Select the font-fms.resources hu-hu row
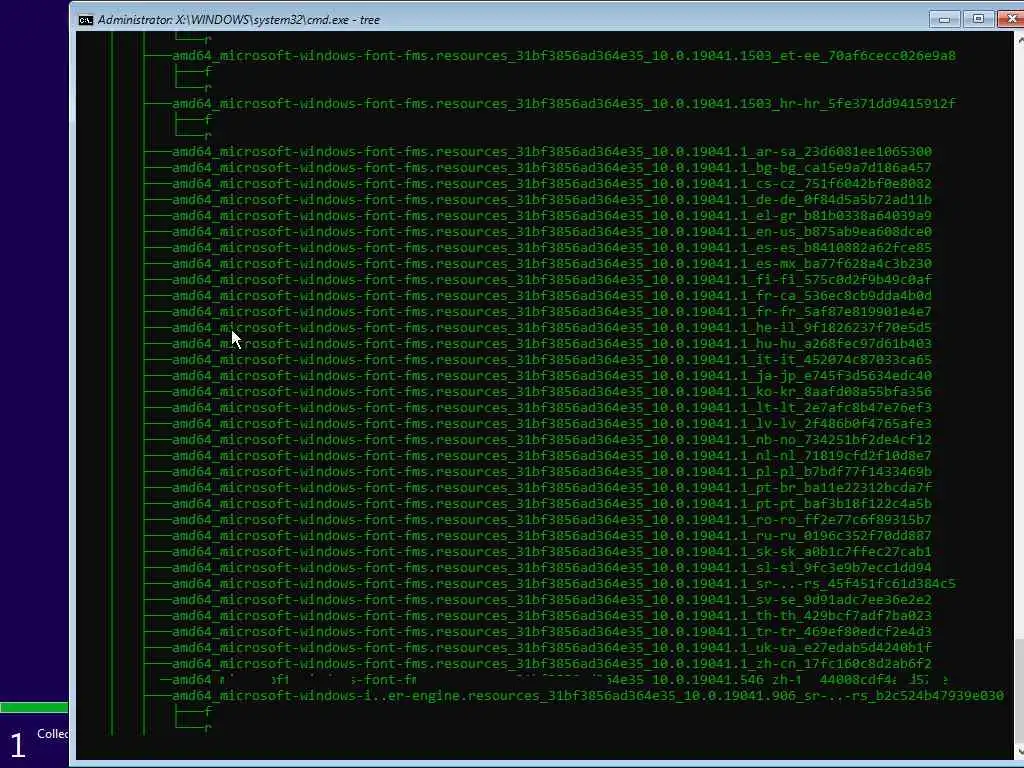Image resolution: width=1024 pixels, height=768 pixels. tap(552, 344)
